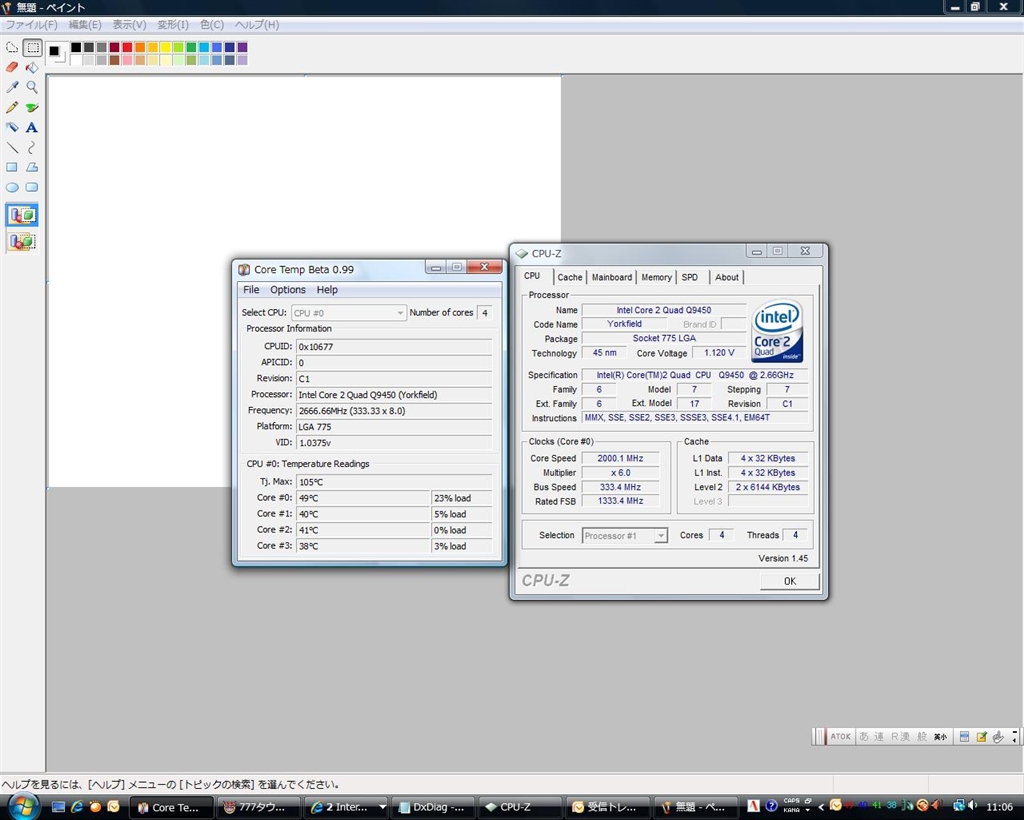Open the DxDiag taskbar button
This screenshot has height=820, width=1024.
(431, 807)
